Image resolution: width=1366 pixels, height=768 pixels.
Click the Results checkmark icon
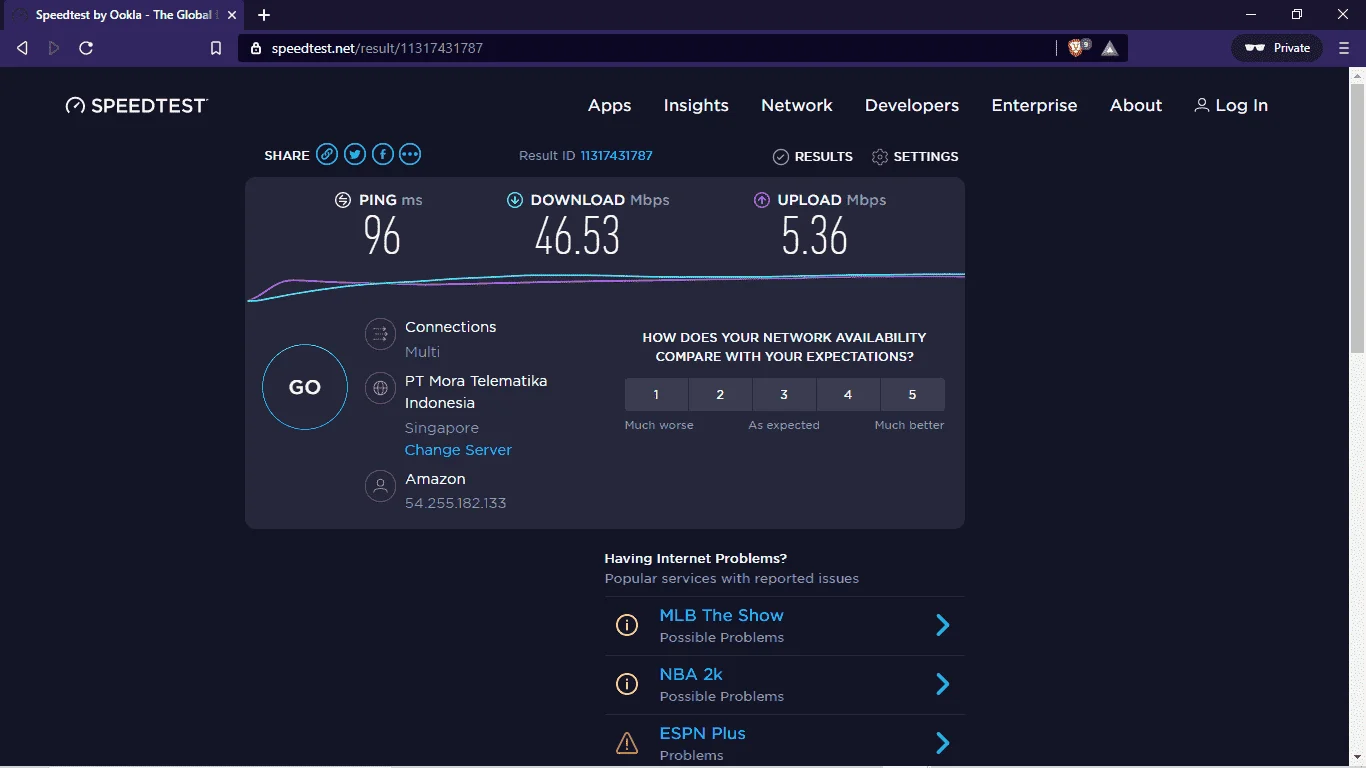(781, 157)
